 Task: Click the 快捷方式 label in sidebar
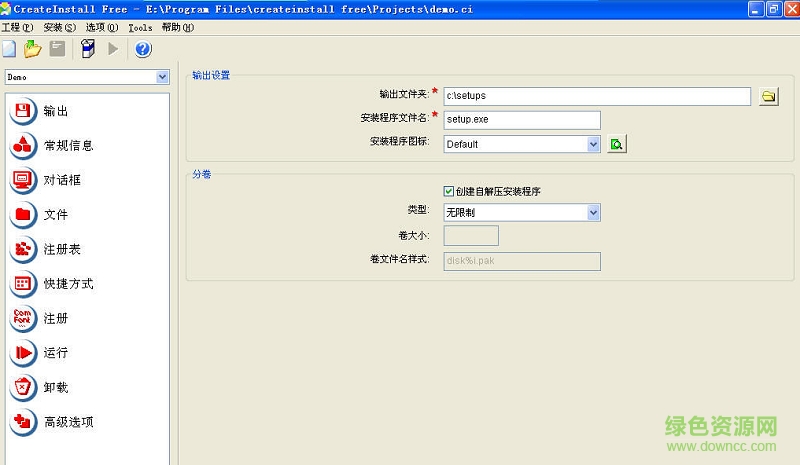68,284
